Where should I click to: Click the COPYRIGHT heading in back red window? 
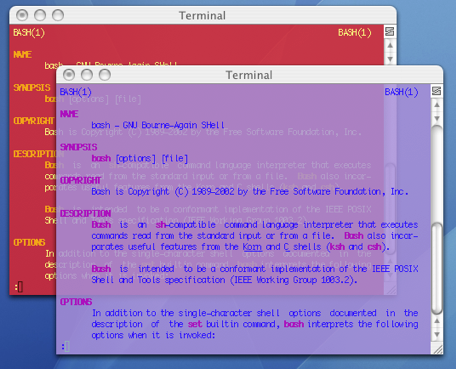tap(34, 121)
